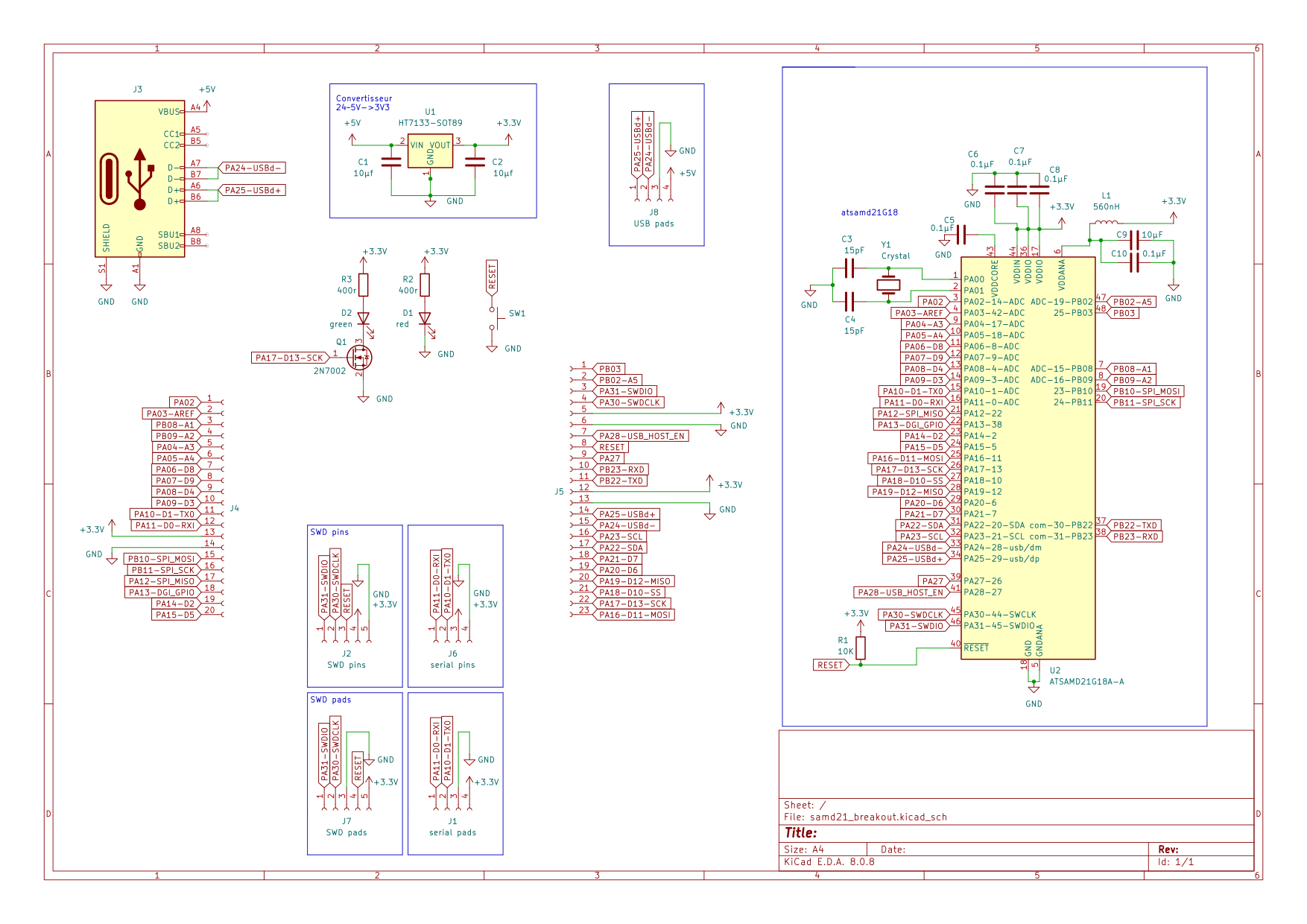Select the Convertisseur 24-5V->3V3 note text

364,103
